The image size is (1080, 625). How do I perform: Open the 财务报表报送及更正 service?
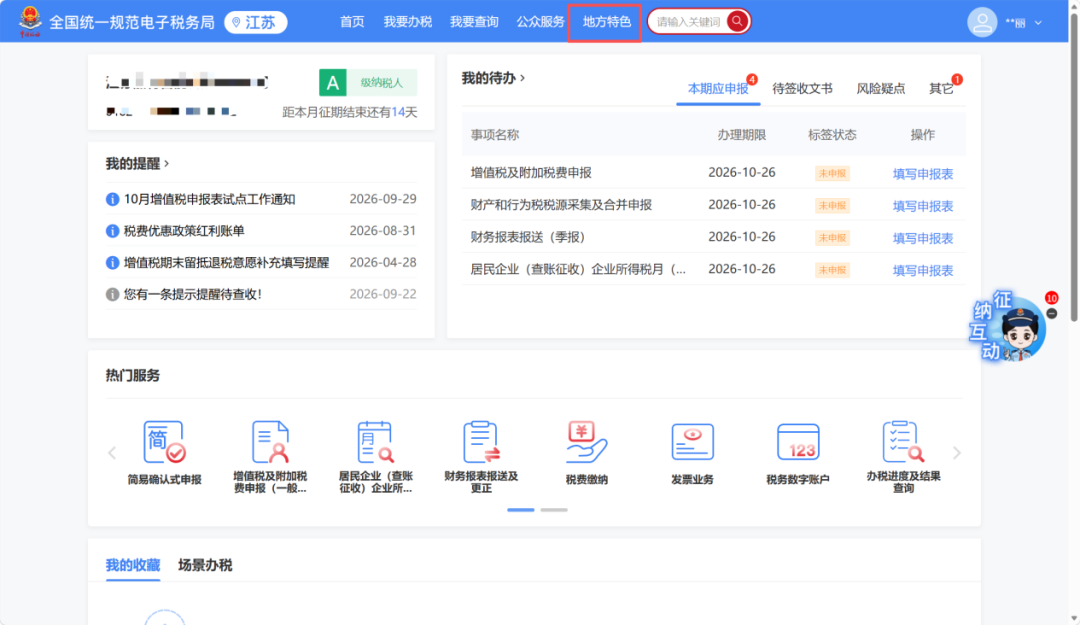click(x=481, y=456)
